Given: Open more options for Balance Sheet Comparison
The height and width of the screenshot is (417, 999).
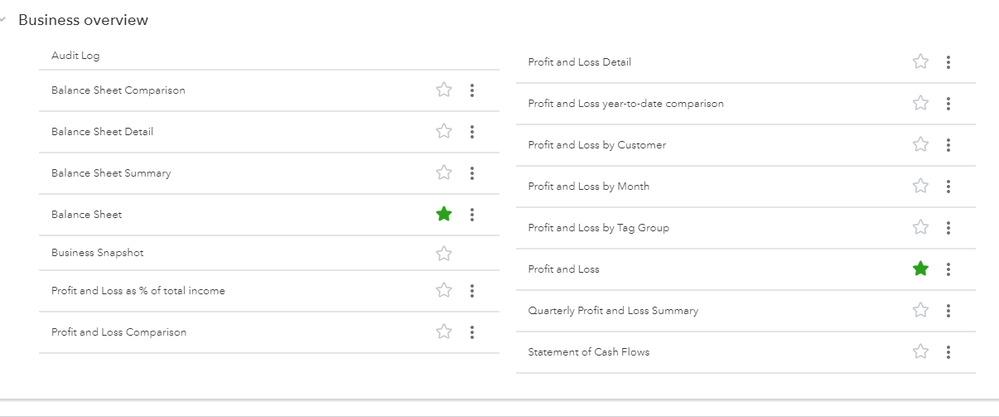Looking at the screenshot, I should click(472, 90).
